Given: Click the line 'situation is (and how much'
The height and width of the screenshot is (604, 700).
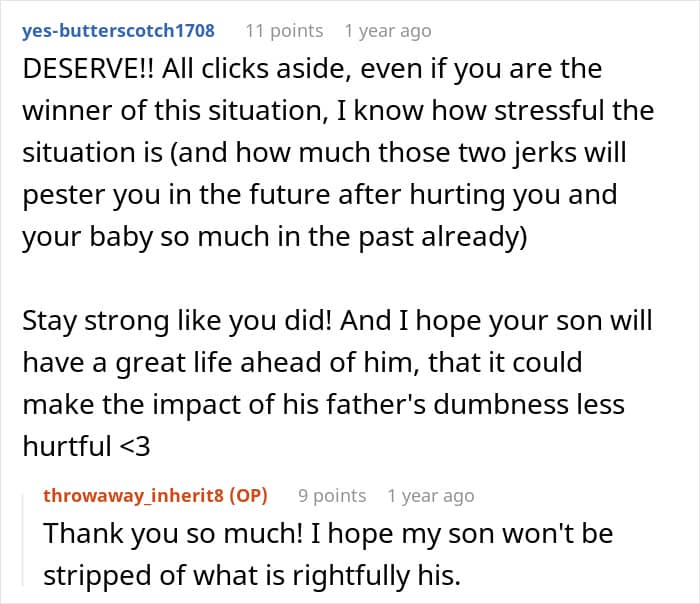Looking at the screenshot, I should point(324,153).
